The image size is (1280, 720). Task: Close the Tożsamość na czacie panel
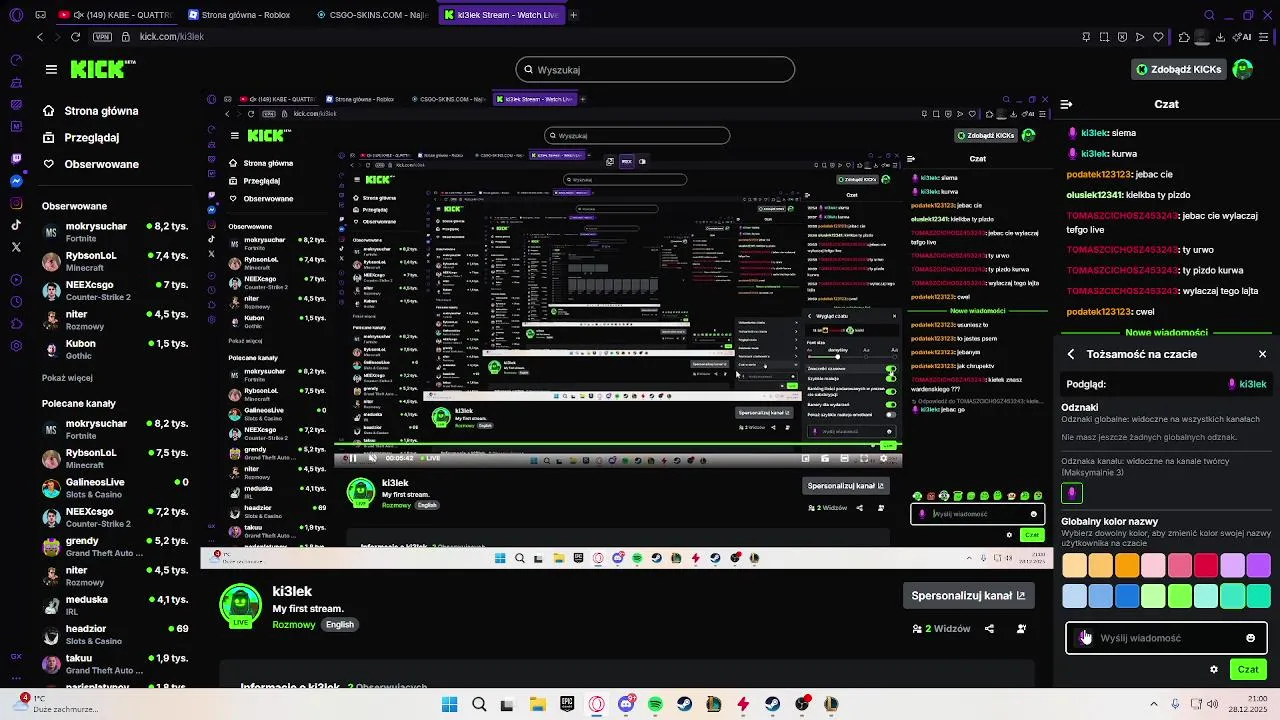pos(1262,354)
